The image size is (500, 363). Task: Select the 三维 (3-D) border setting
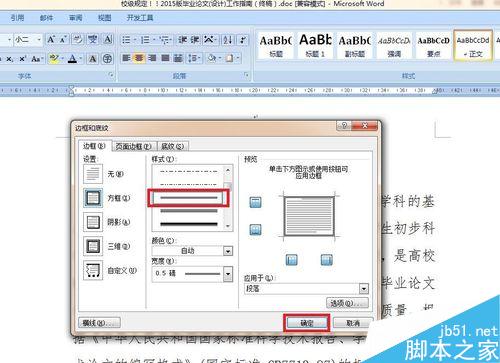[93, 246]
